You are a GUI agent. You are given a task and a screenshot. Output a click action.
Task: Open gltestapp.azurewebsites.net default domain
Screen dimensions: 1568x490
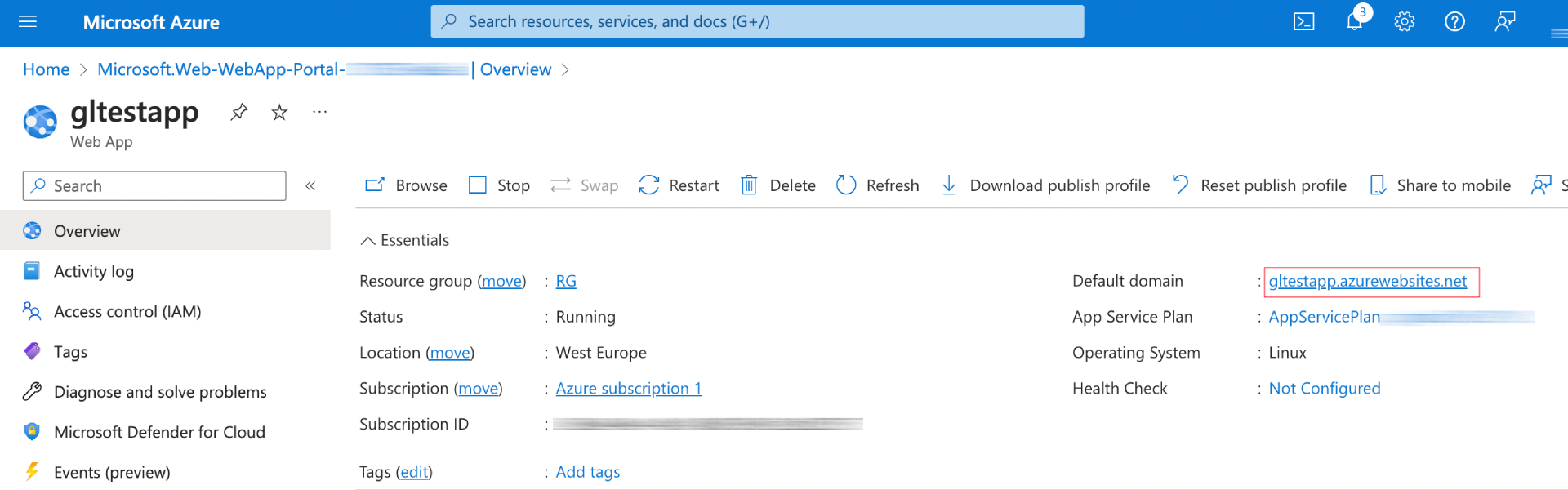pos(1368,281)
